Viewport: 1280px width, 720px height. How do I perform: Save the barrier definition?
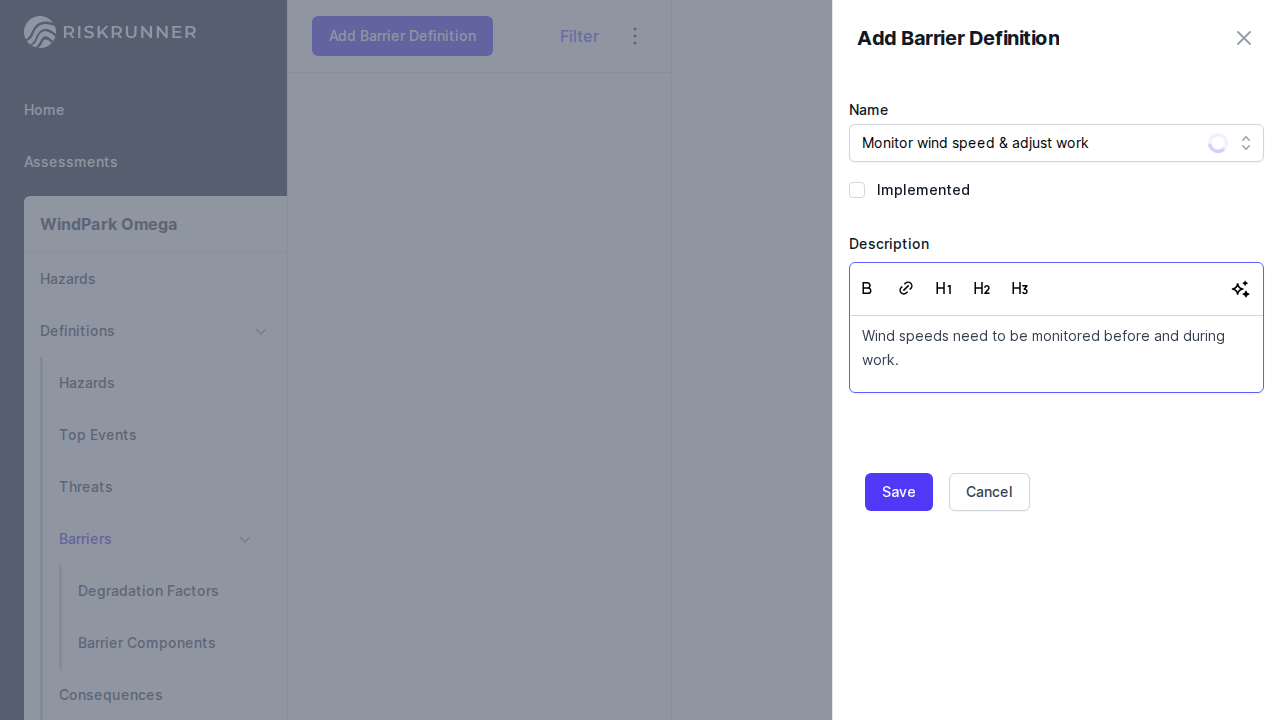coord(898,492)
